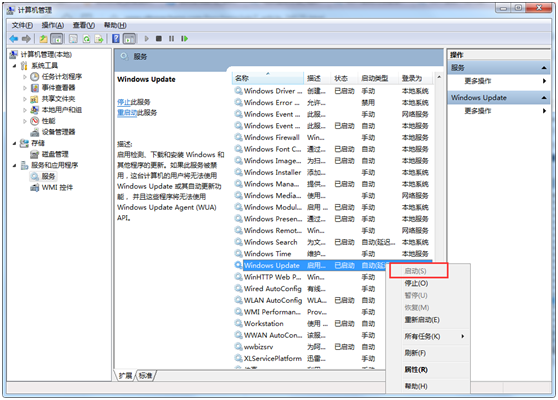Toggle the Show/Hide action pane icon
This screenshot has height=400, width=558.
(129, 38)
